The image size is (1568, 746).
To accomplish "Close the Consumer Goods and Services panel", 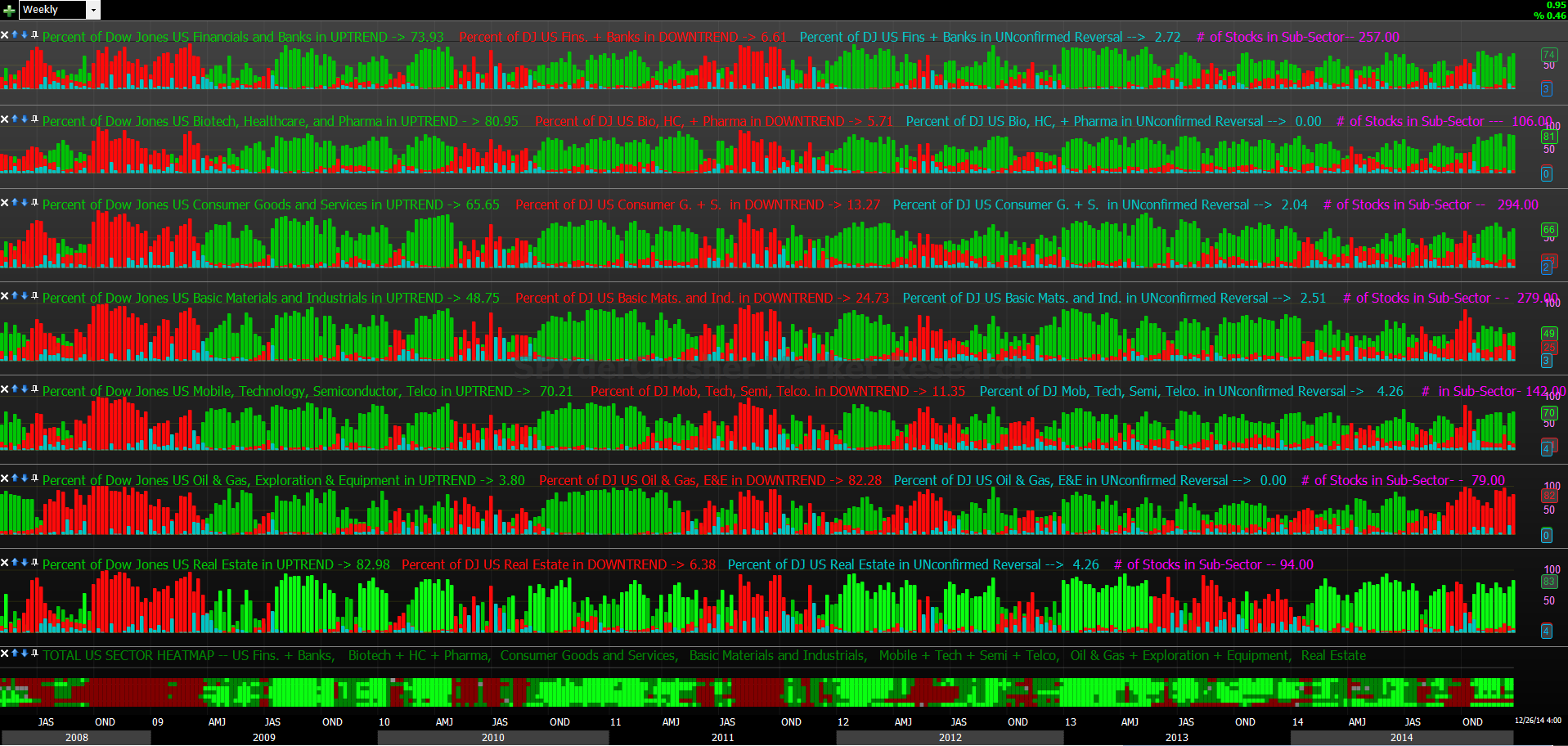I will (x=5, y=203).
